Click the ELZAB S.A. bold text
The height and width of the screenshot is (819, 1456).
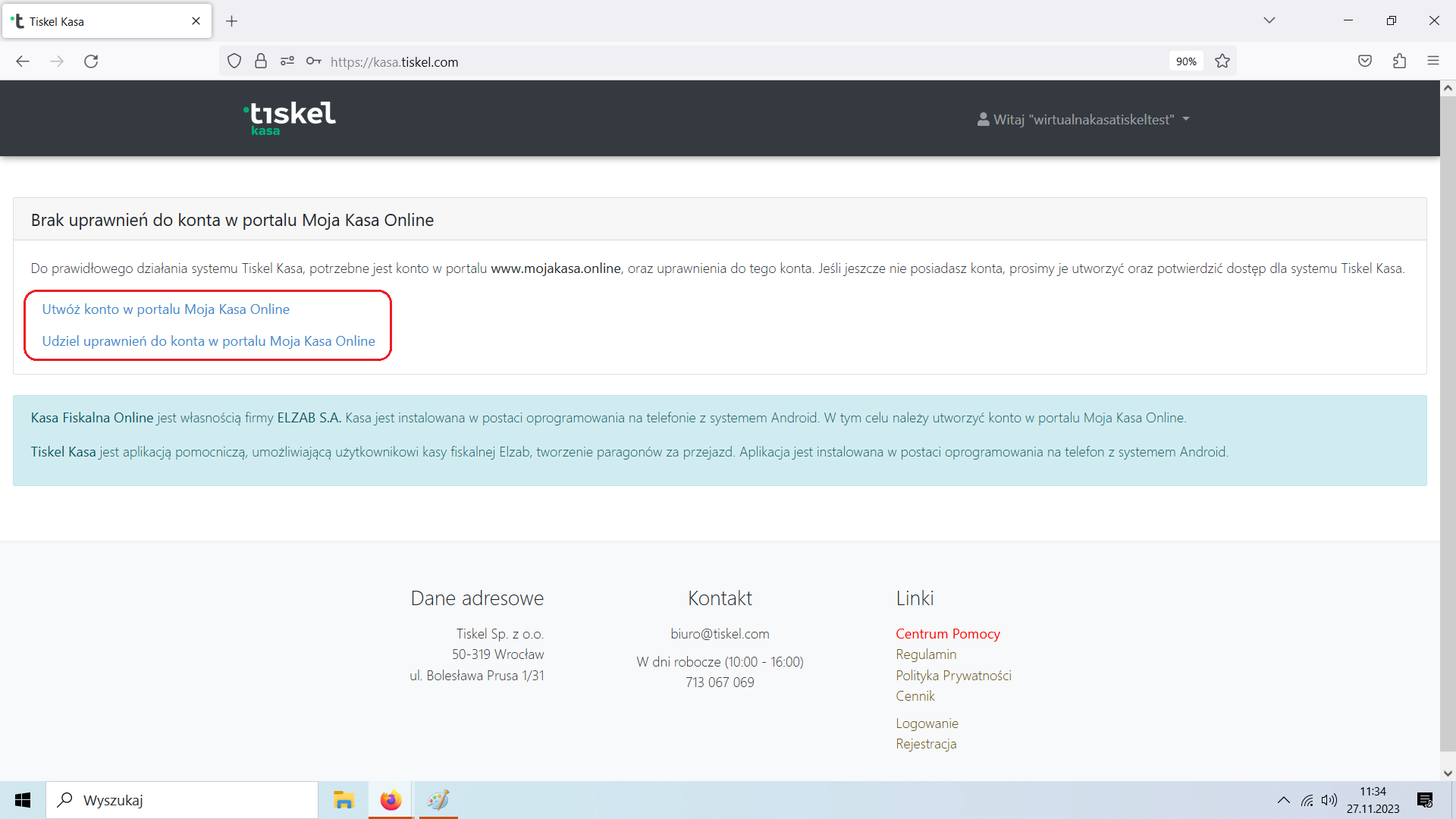click(x=309, y=418)
